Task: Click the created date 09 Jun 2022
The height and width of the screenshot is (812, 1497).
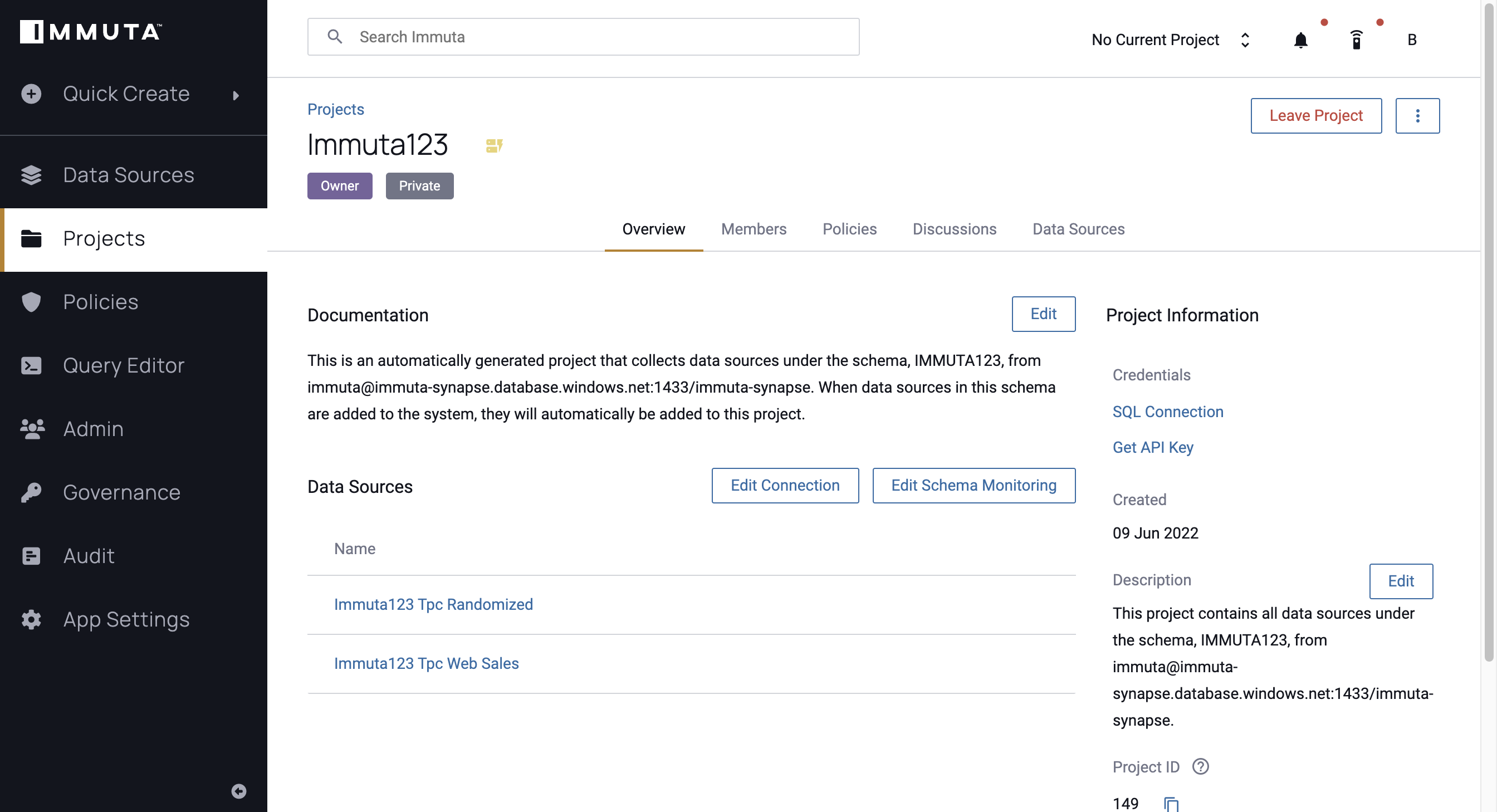Action: pos(1155,534)
